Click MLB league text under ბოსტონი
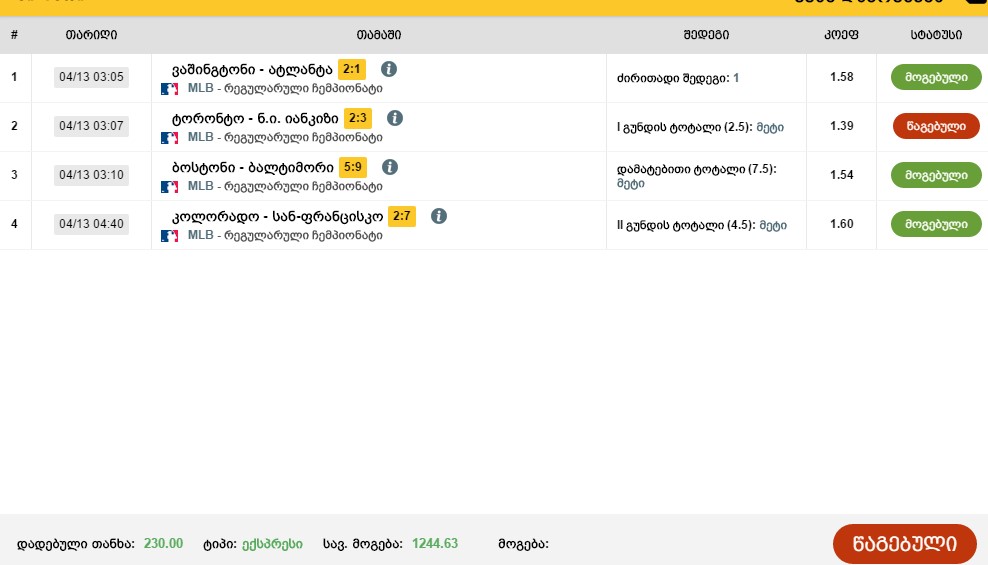This screenshot has height=565, width=988. (285, 186)
